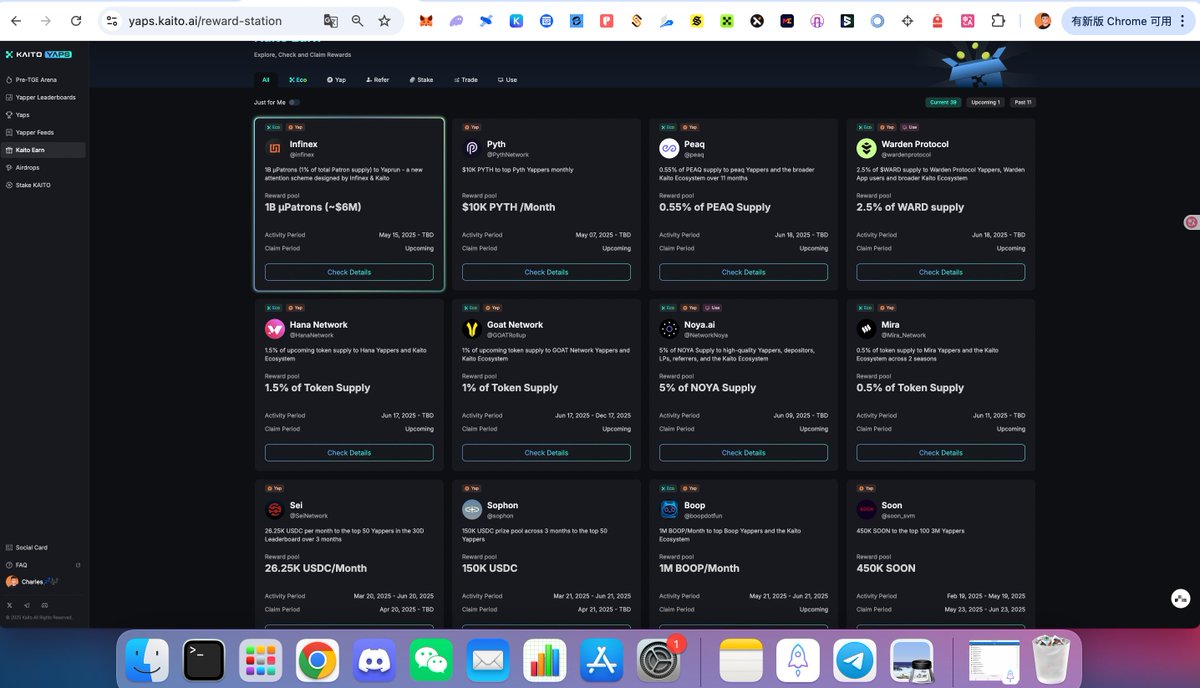Check Details for Warden Protocol

941,272
